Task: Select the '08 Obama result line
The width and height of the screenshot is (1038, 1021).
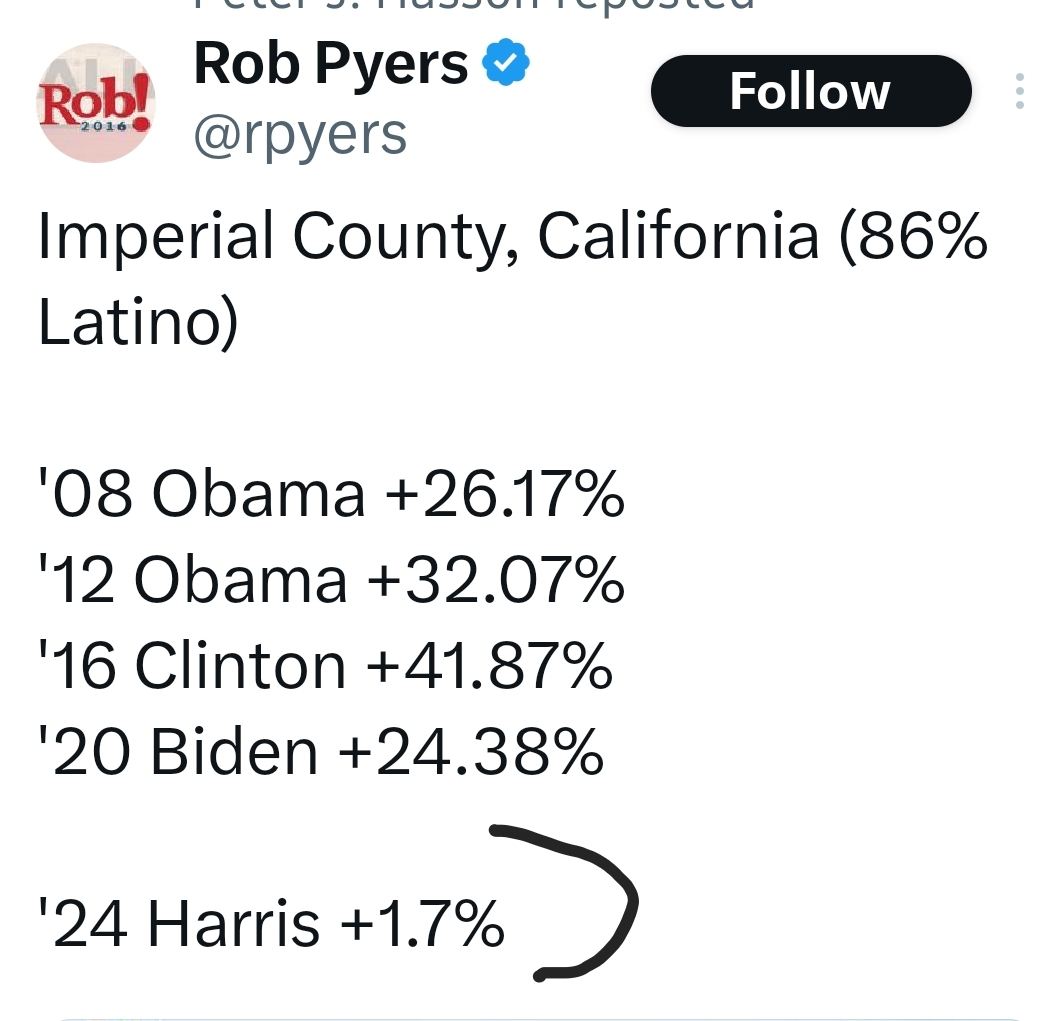Action: click(x=331, y=493)
